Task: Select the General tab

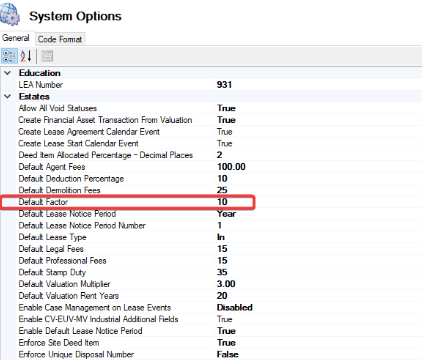Action: pyautogui.click(x=16, y=38)
